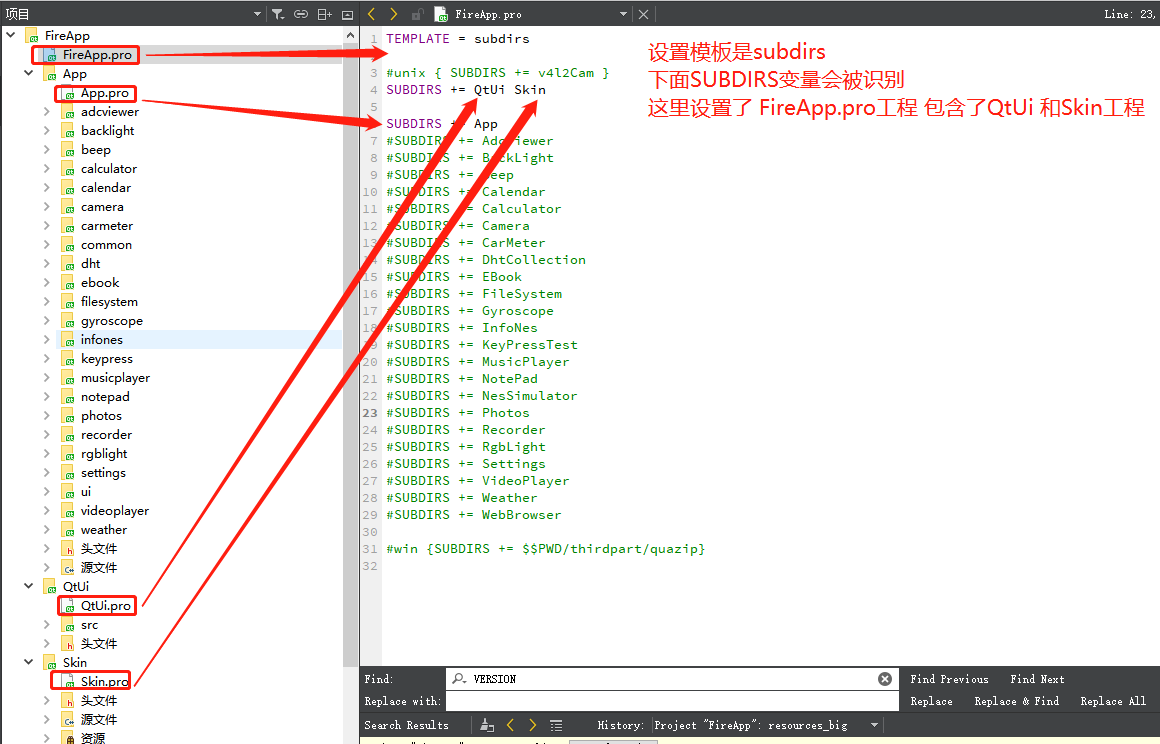Select QtUi.pro in the project tree
The image size is (1160, 744).
tap(106, 606)
